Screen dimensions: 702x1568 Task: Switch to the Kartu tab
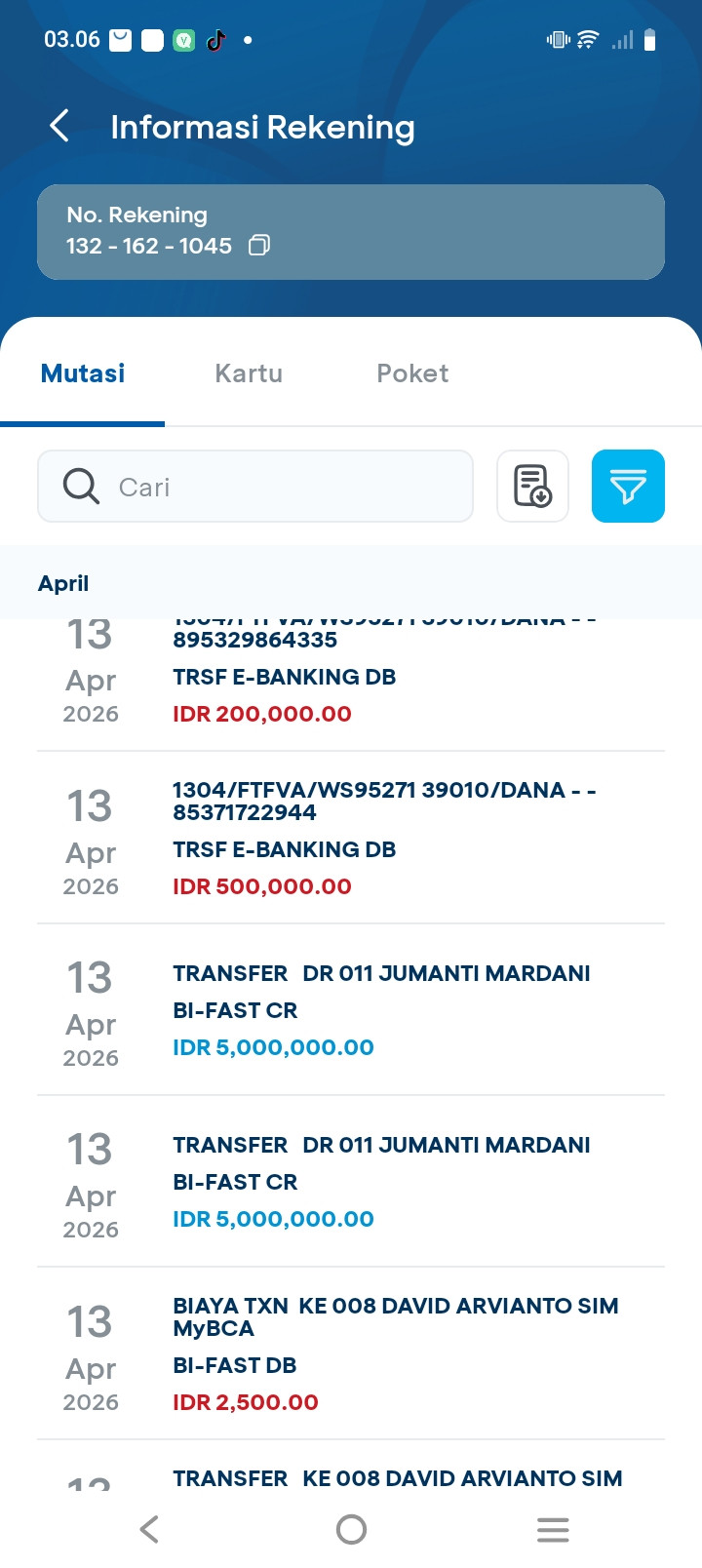point(249,373)
